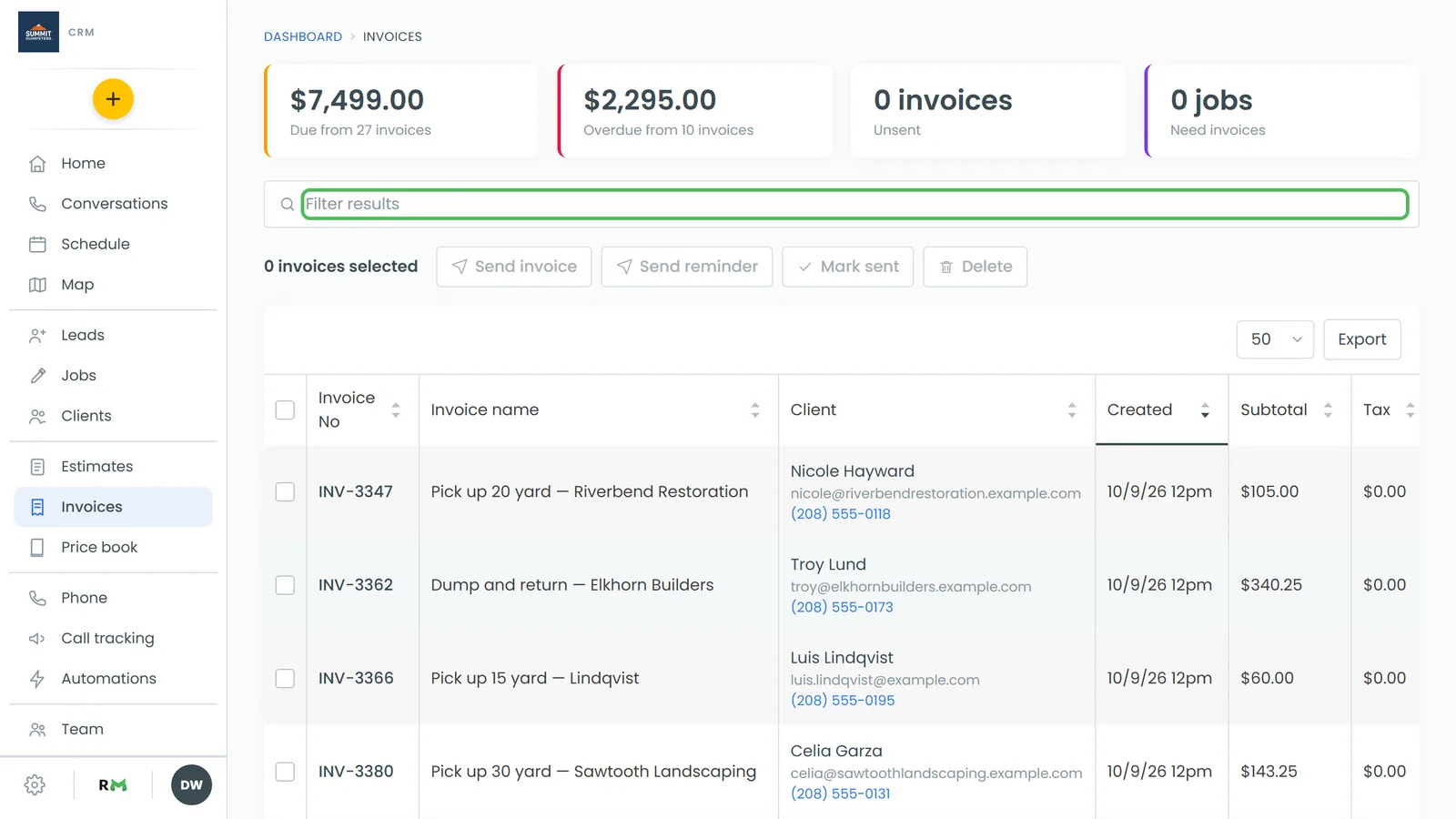Export the invoice list
Viewport: 1456px width, 819px height.
(1362, 339)
